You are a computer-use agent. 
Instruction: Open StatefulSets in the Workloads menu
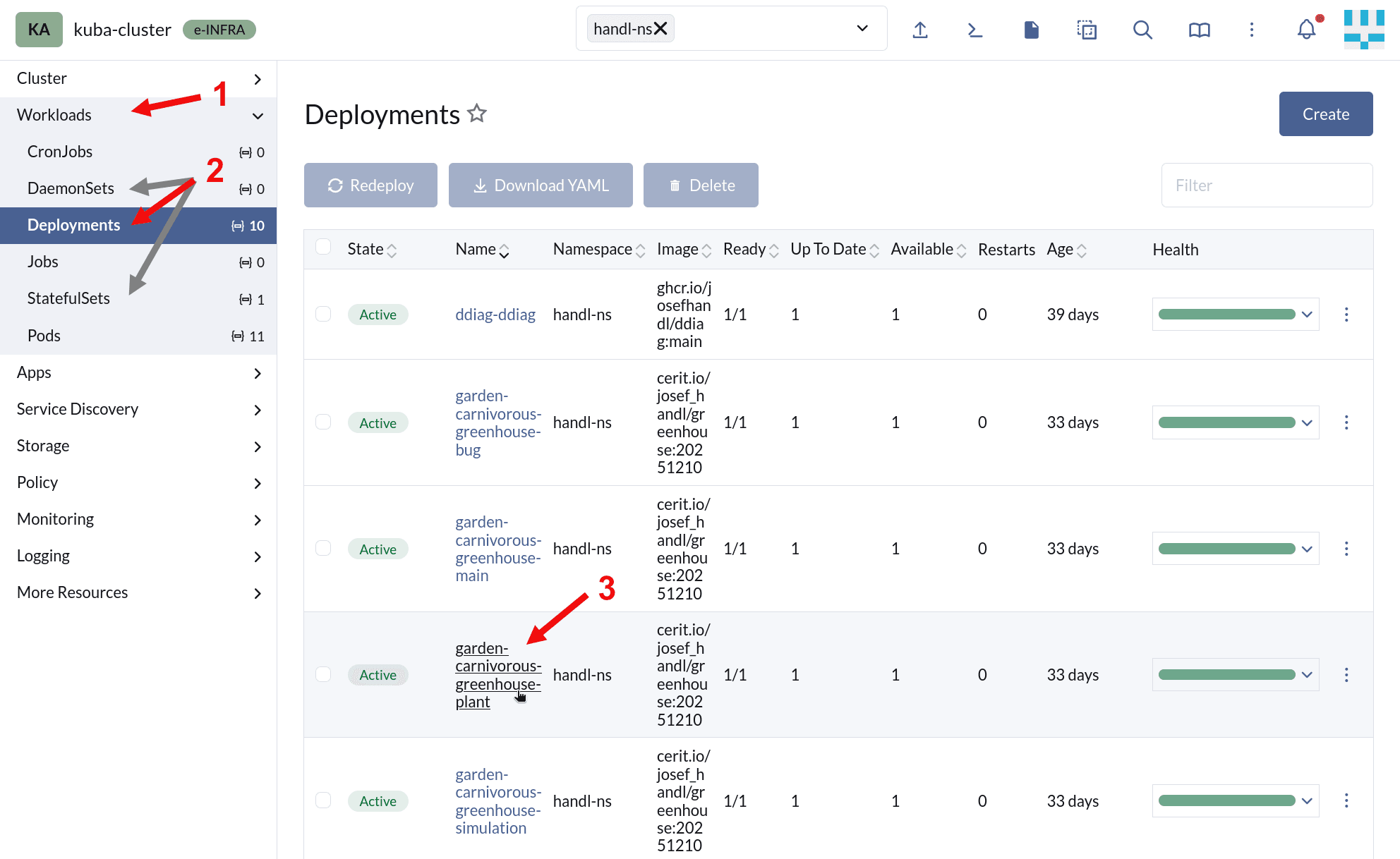pos(68,298)
